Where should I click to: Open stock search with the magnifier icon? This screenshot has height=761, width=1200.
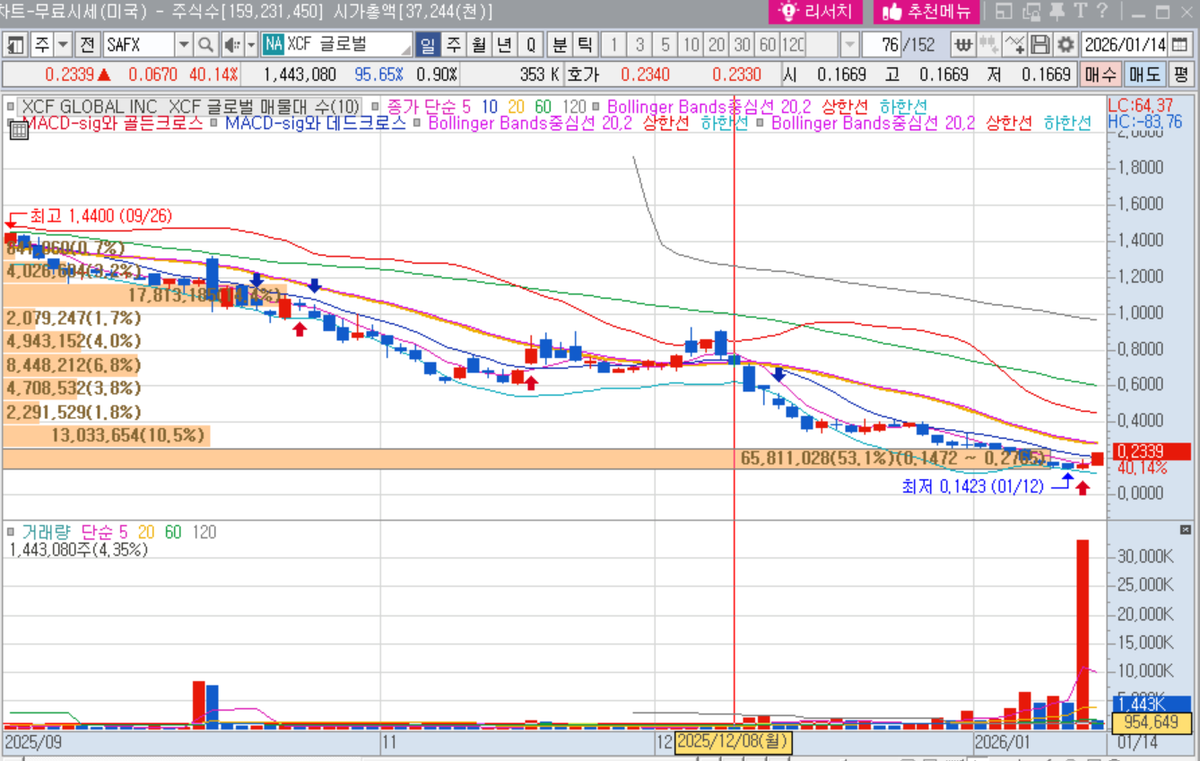205,45
